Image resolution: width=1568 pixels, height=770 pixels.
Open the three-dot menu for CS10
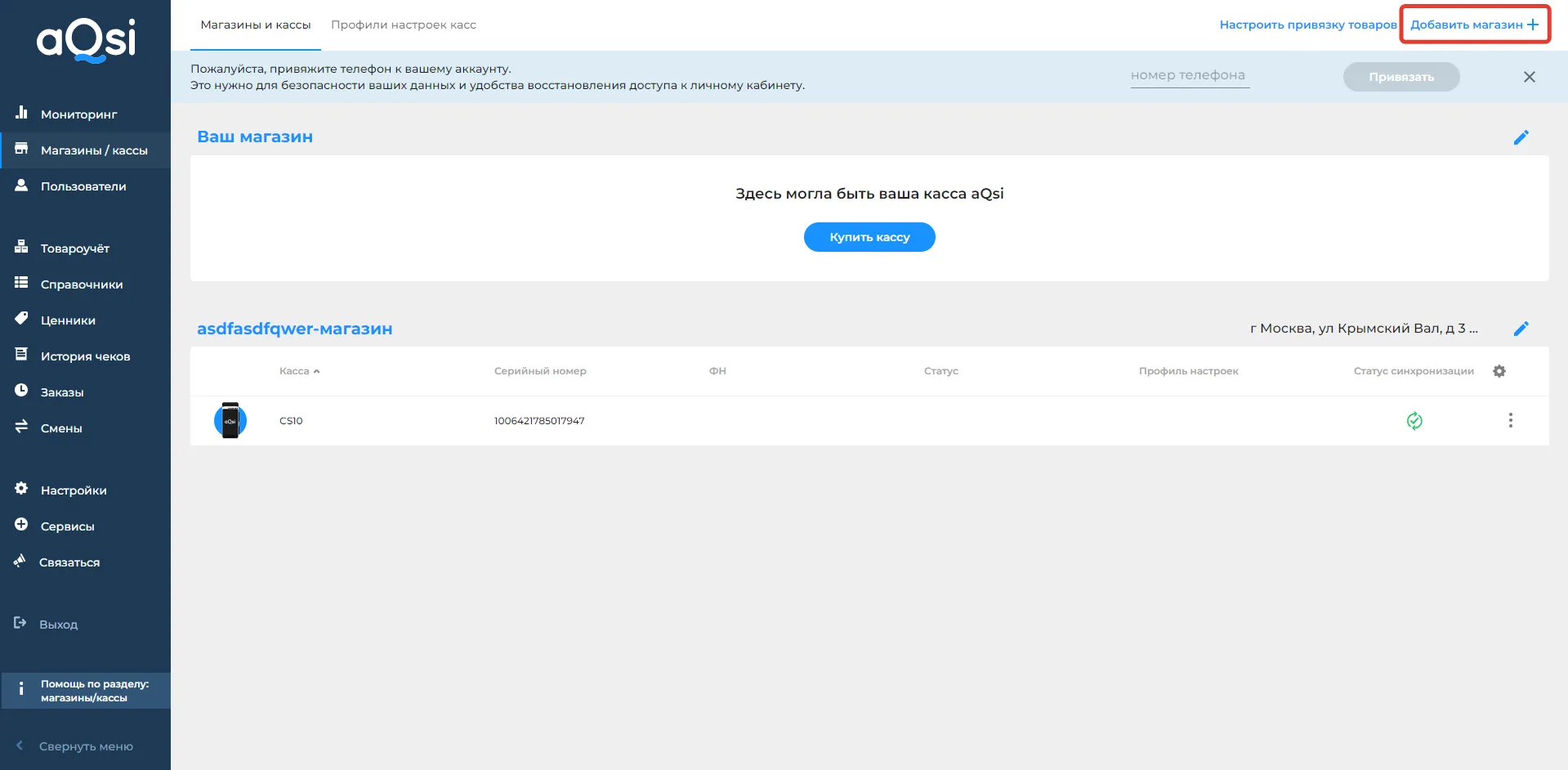coord(1510,420)
